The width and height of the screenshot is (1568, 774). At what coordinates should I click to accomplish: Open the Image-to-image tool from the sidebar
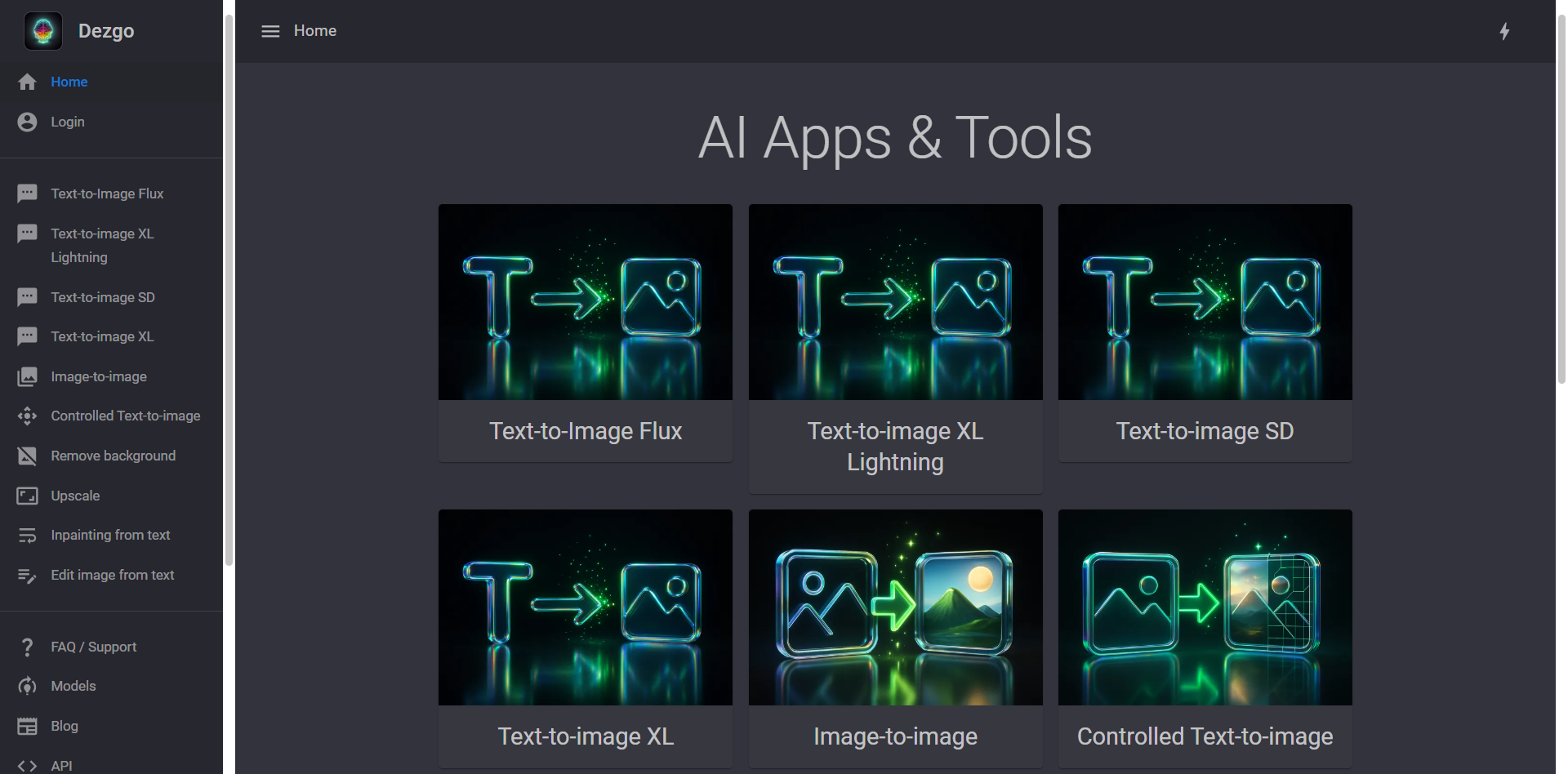tap(100, 376)
